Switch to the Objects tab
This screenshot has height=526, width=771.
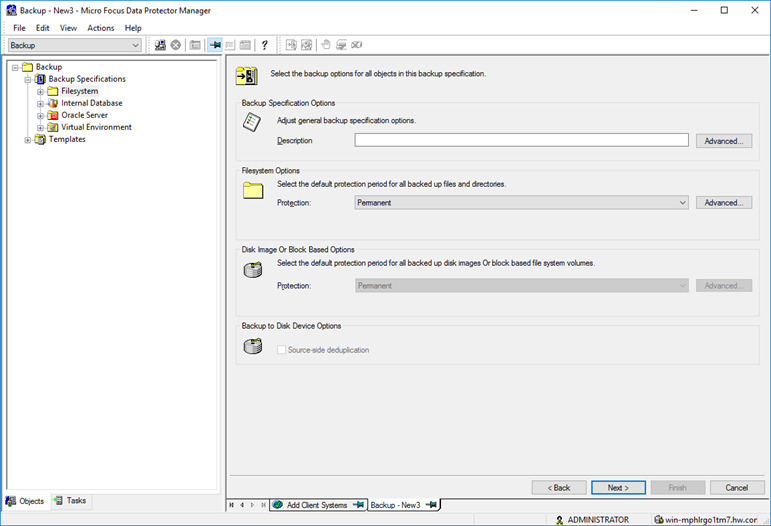pyautogui.click(x=26, y=501)
